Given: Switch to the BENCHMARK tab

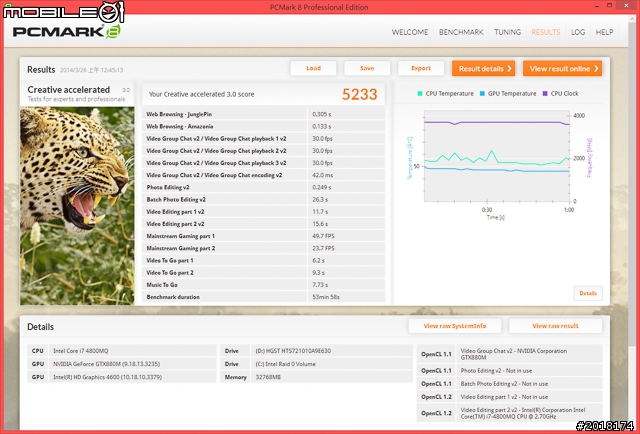Looking at the screenshot, I should pos(461,32).
